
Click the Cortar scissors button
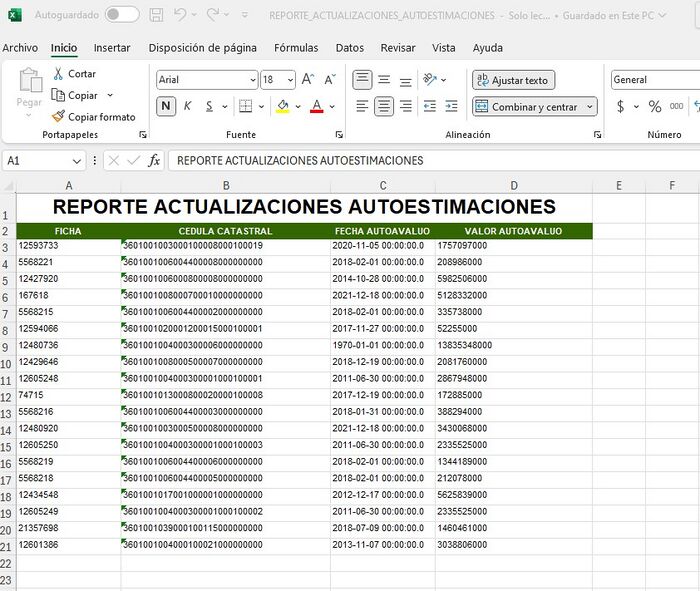tap(75, 74)
